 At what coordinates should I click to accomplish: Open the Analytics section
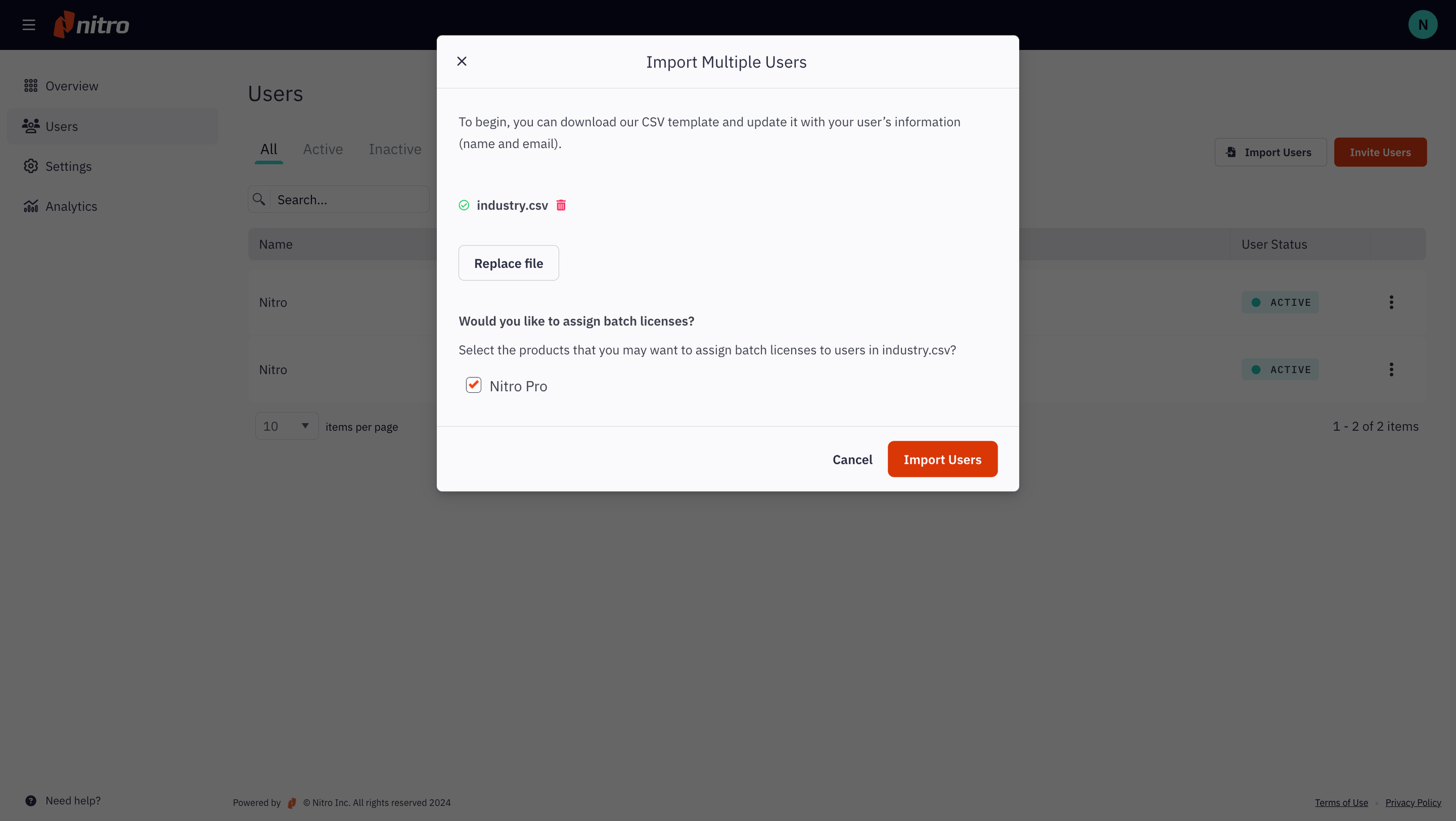pos(71,206)
